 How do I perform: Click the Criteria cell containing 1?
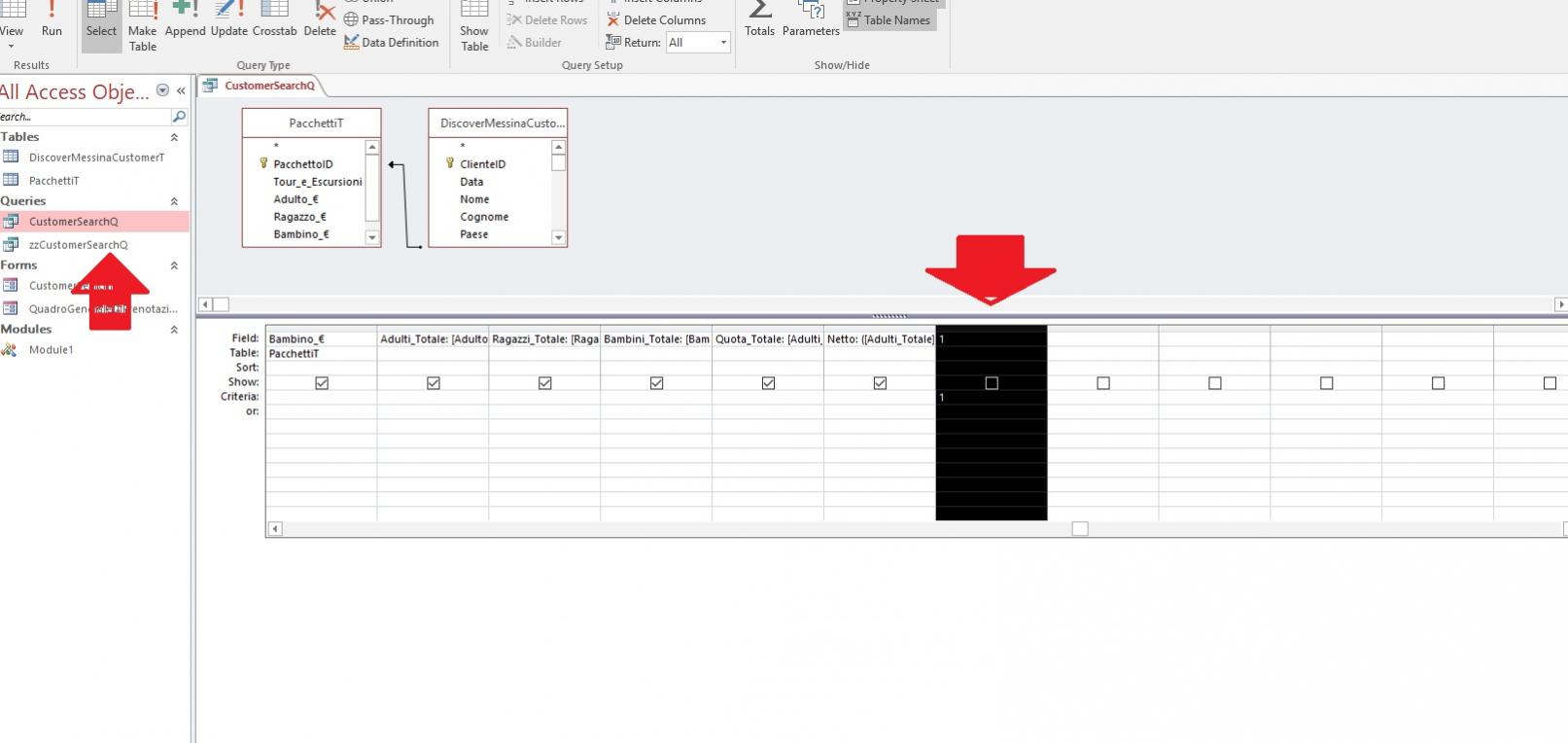tap(992, 398)
